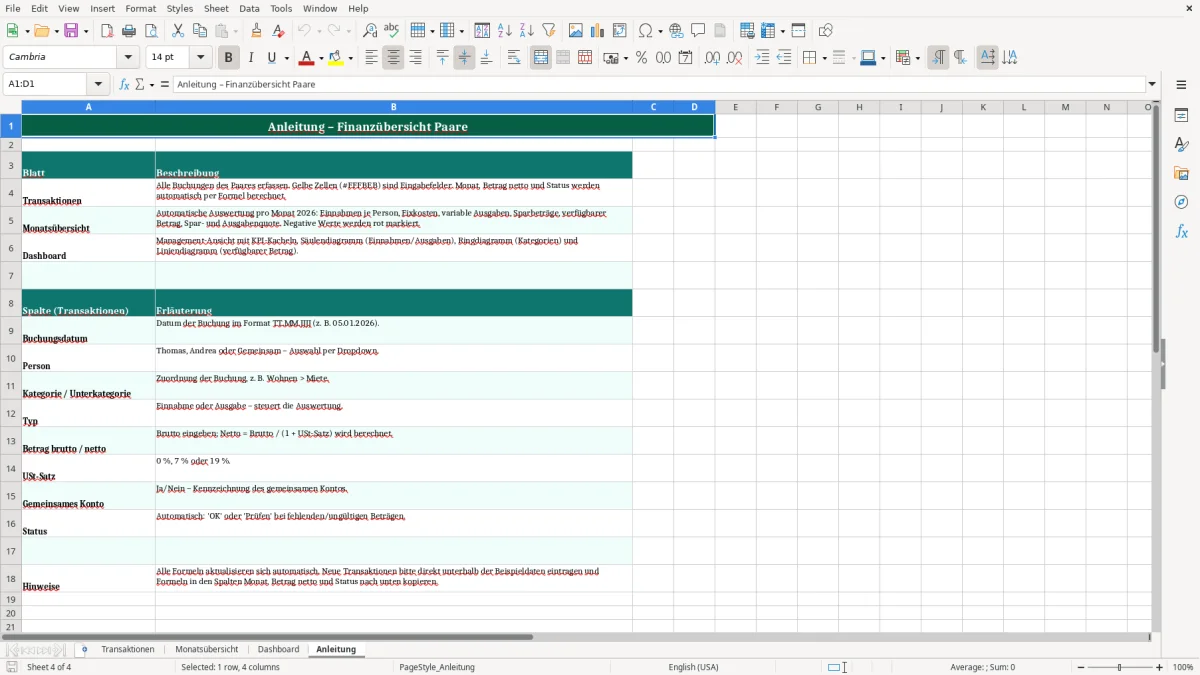Open the Format menu
Image resolution: width=1200 pixels, height=675 pixels.
[x=141, y=8]
